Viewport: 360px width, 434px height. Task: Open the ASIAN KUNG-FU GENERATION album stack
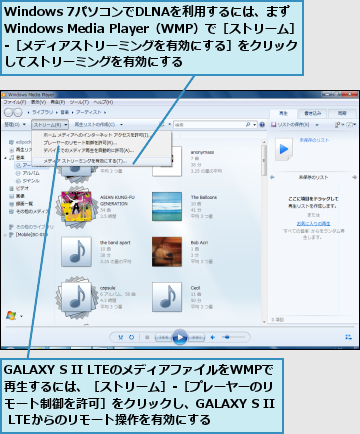[76, 207]
